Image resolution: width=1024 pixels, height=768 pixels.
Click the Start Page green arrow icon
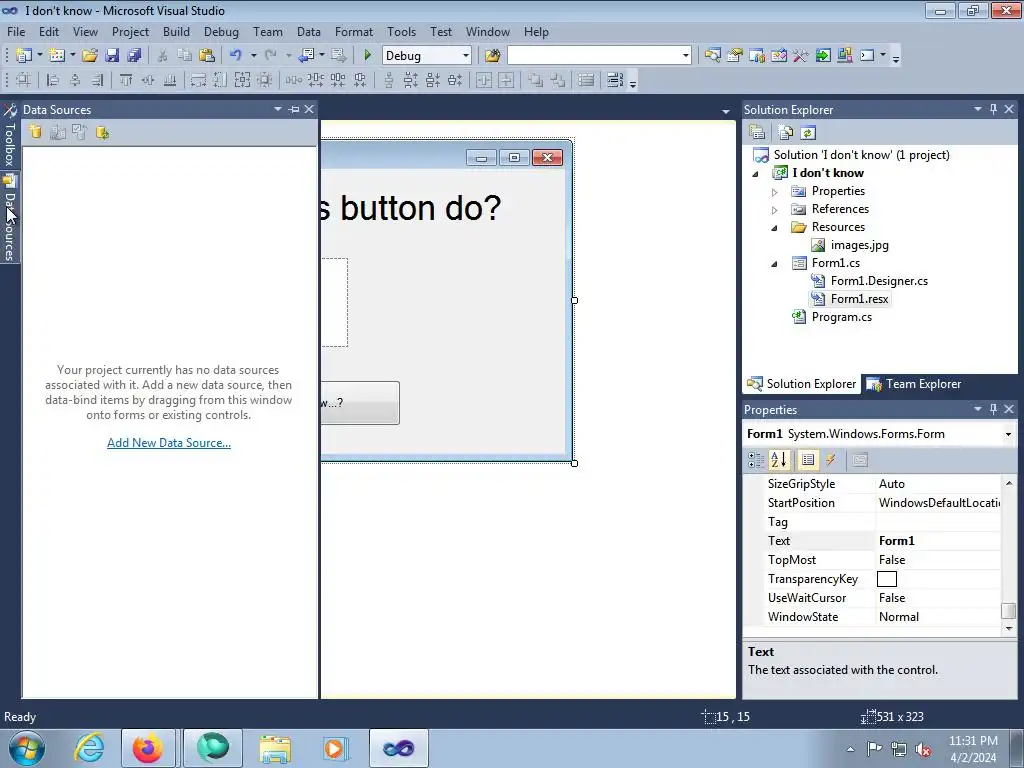[x=823, y=56]
